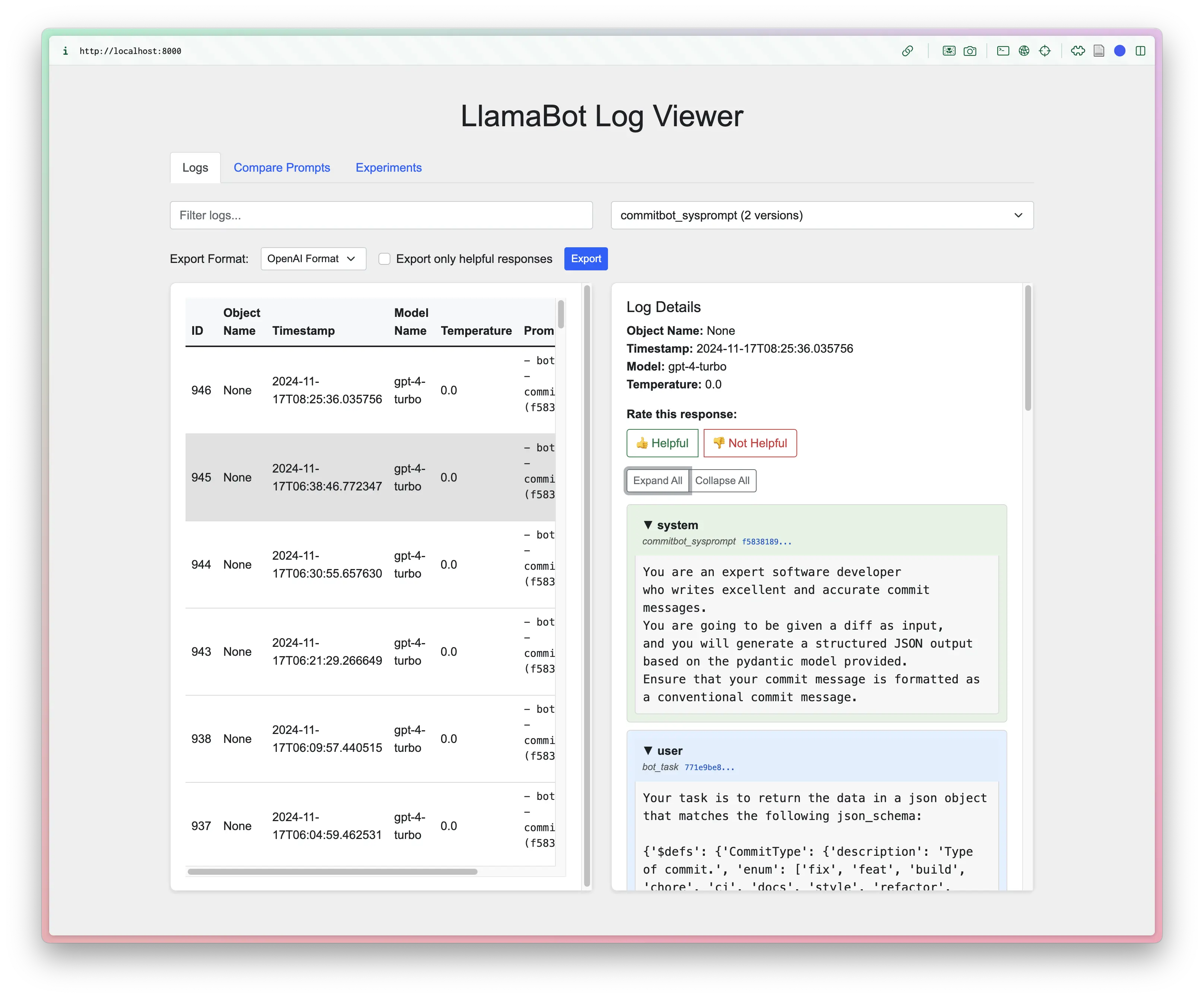Click the Model Name column header

pyautogui.click(x=411, y=322)
